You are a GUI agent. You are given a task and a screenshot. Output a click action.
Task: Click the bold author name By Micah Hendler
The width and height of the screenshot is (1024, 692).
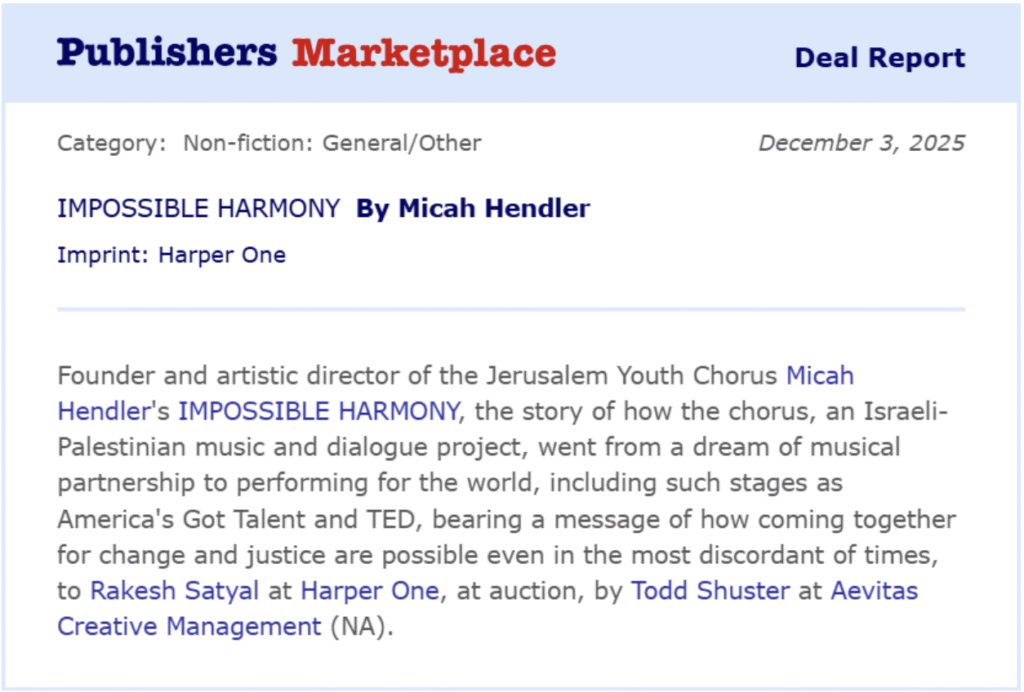pos(473,209)
